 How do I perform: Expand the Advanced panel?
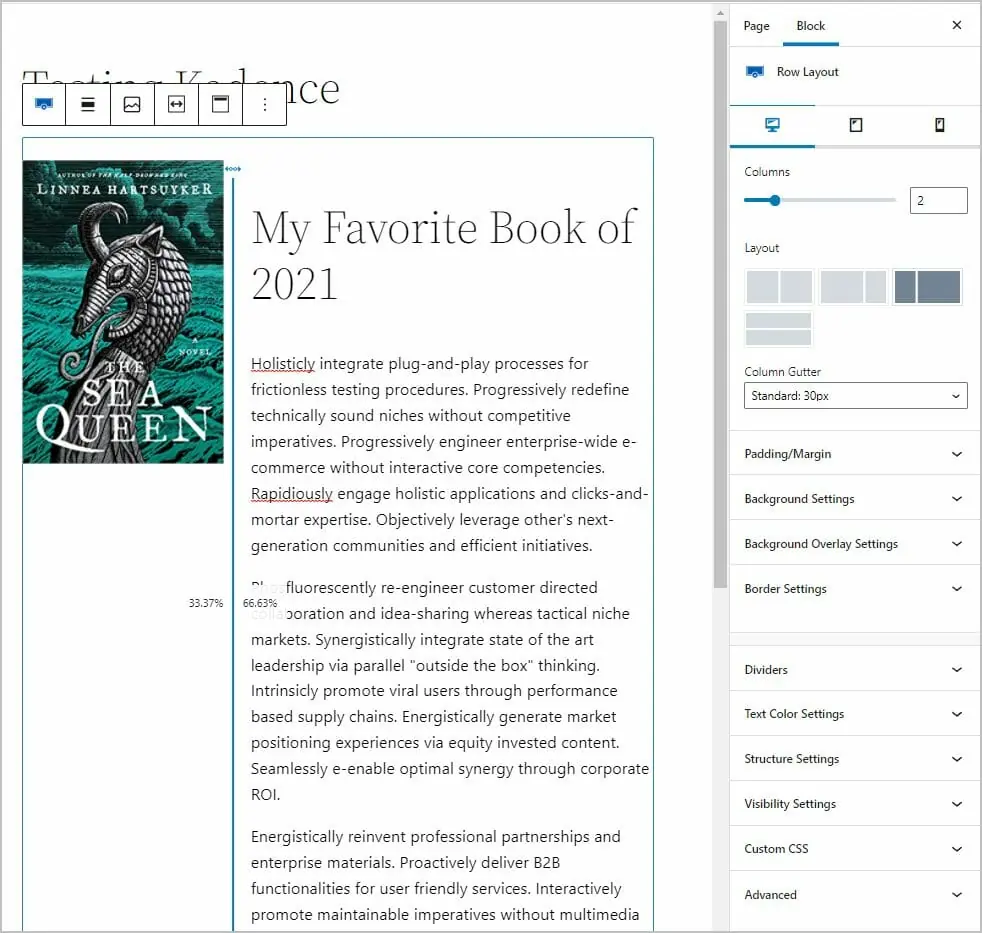pos(855,894)
